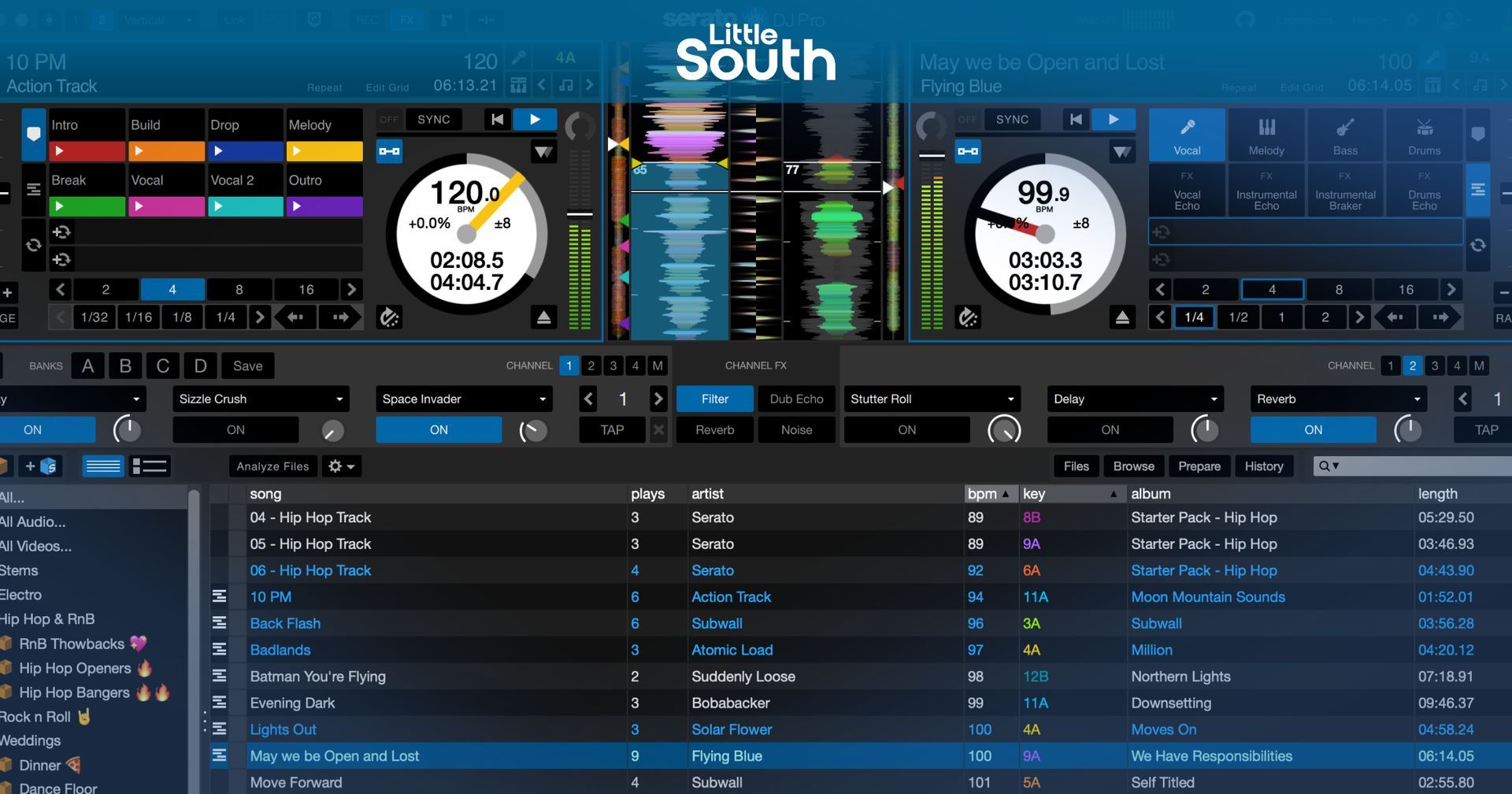Save the current FX bank
The width and height of the screenshot is (1512, 794).
tap(247, 365)
